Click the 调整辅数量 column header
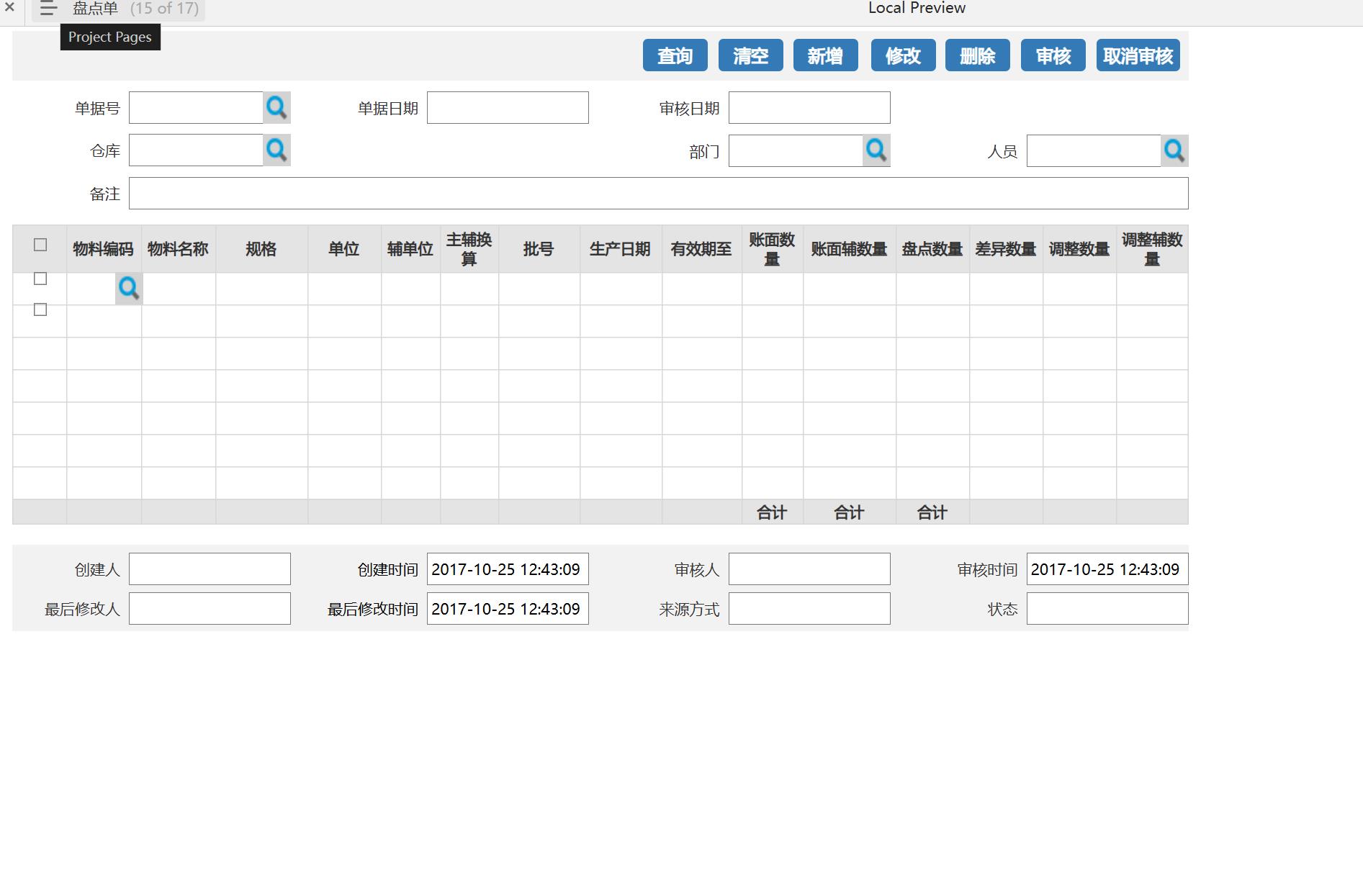The width and height of the screenshot is (1363, 896). pyautogui.click(x=1152, y=249)
